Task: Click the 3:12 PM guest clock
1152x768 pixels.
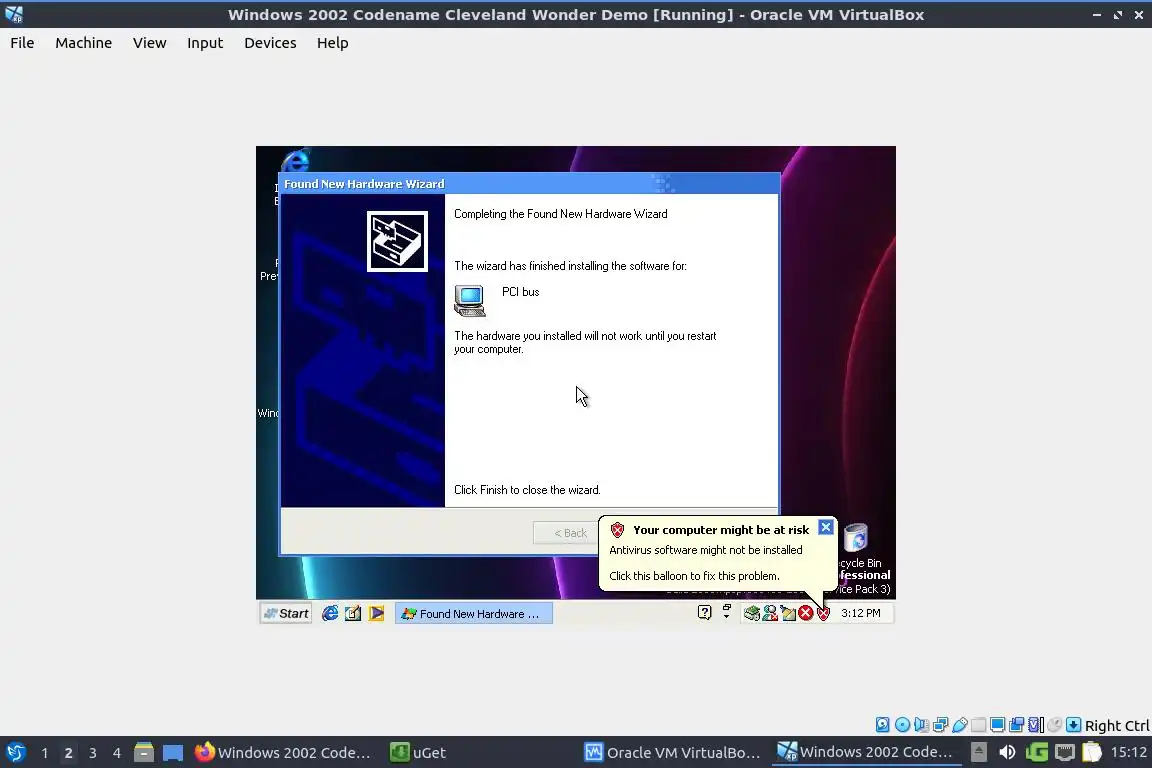Action: point(860,613)
